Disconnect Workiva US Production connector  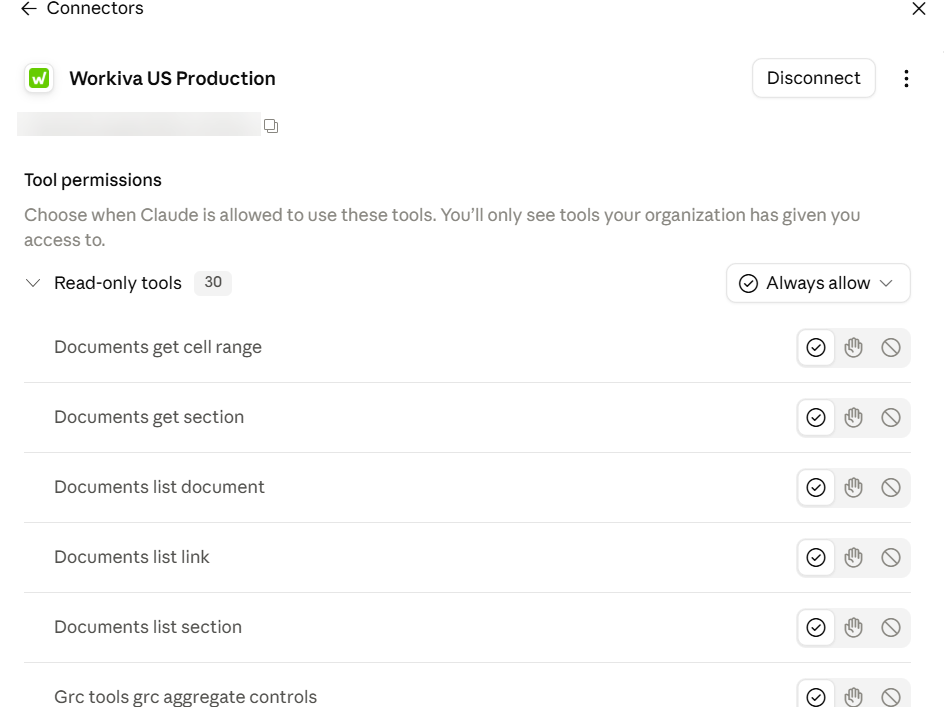pyautogui.click(x=813, y=78)
